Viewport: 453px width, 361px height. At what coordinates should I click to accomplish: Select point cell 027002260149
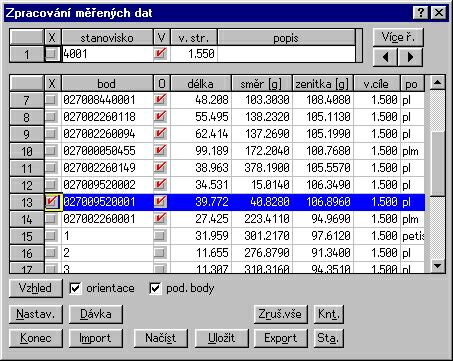click(x=107, y=167)
